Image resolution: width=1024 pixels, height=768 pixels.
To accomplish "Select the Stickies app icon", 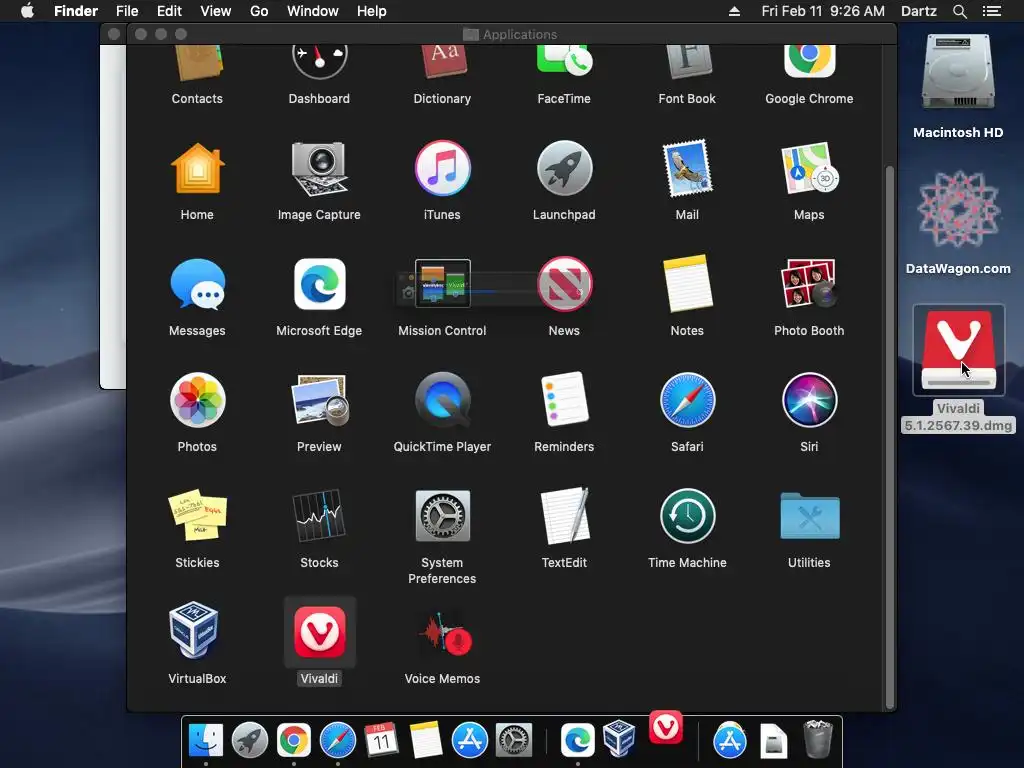I will tap(197, 515).
